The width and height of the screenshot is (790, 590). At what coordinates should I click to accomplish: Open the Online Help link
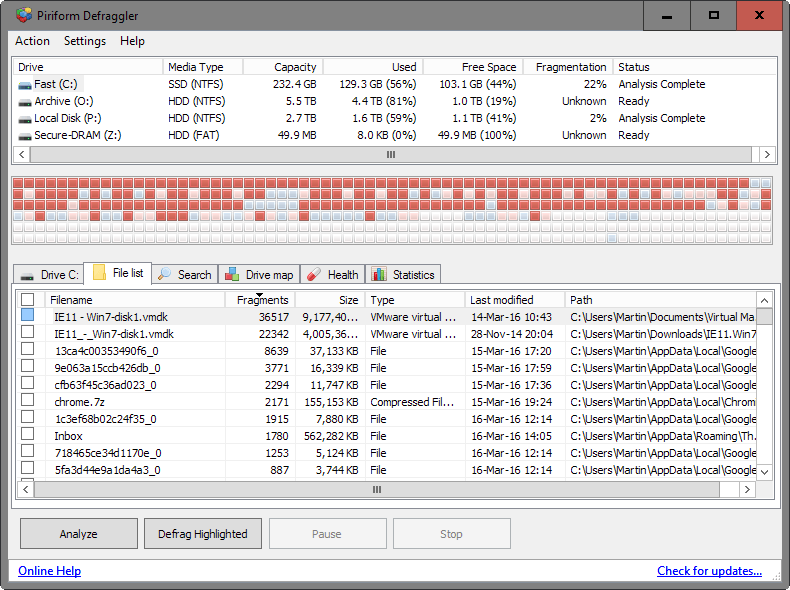click(x=49, y=571)
